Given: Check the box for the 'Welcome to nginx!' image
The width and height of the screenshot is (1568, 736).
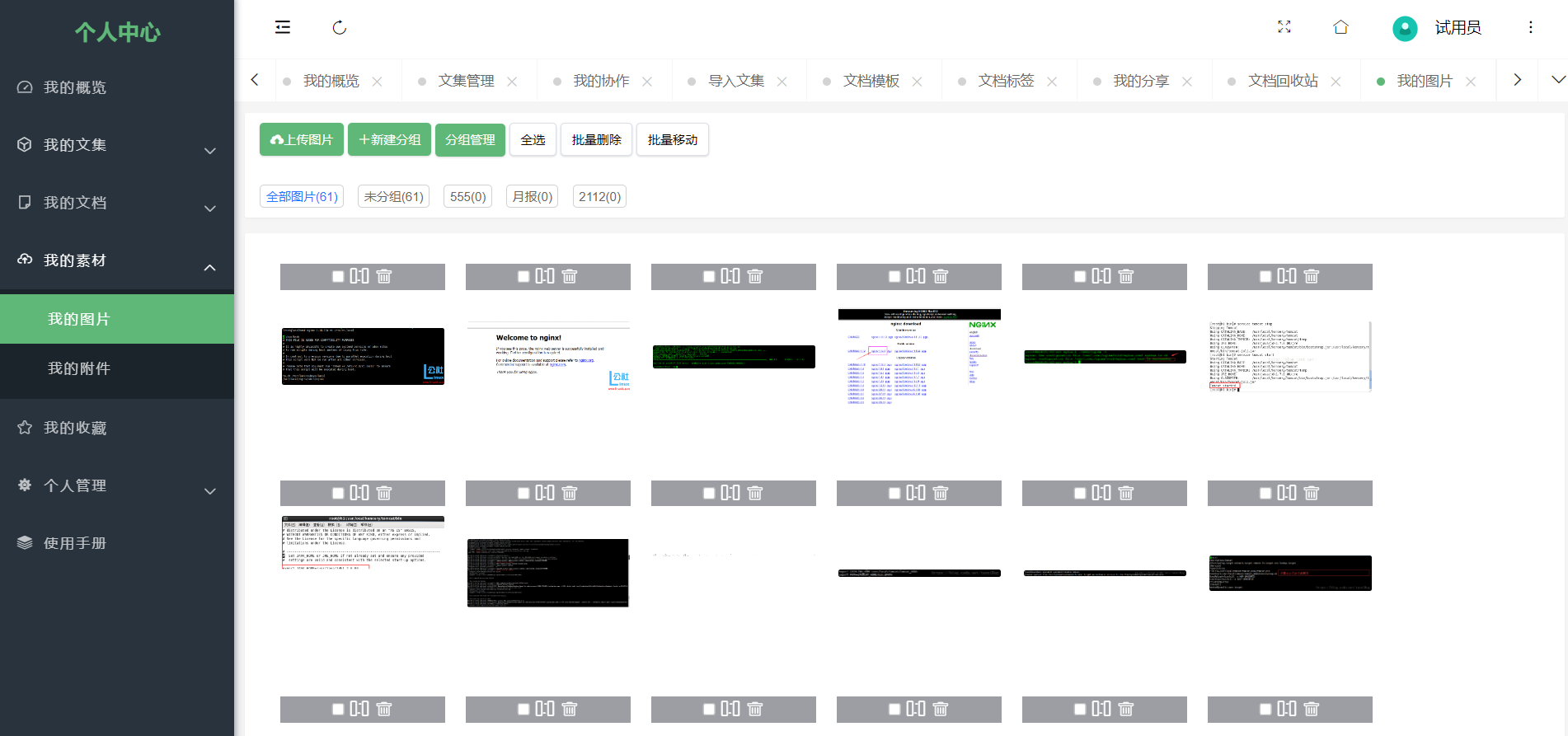Looking at the screenshot, I should (523, 277).
